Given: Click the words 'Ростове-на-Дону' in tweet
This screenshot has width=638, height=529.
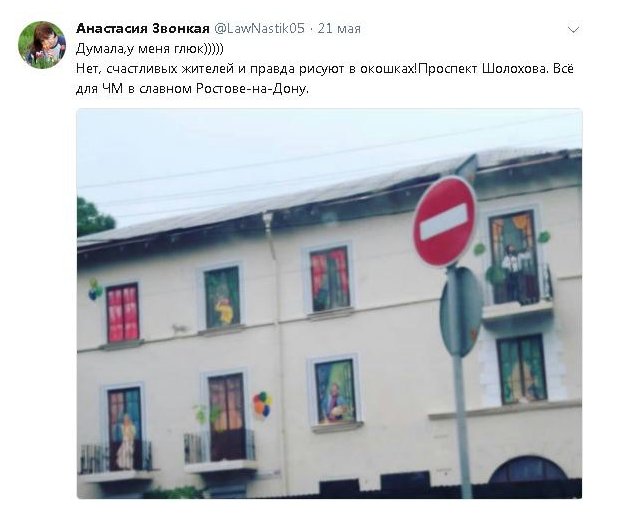Looking at the screenshot, I should [x=252, y=89].
